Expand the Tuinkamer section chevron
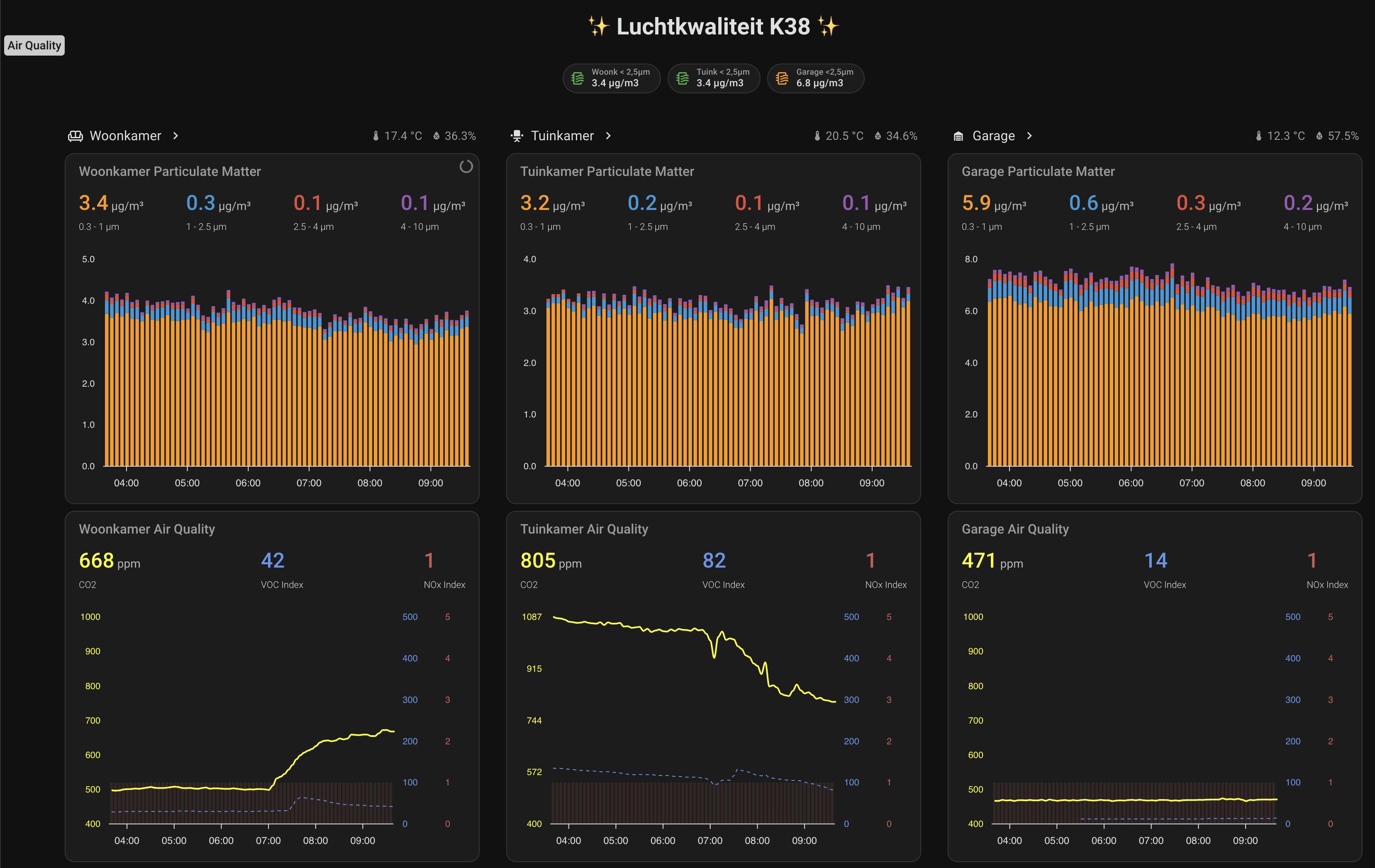Screen dimensions: 1375x868 [608, 136]
